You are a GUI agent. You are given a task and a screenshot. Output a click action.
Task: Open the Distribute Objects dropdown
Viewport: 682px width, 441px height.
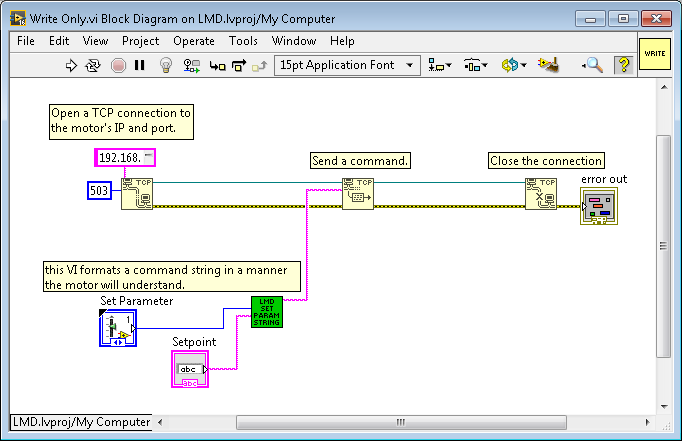pos(475,66)
